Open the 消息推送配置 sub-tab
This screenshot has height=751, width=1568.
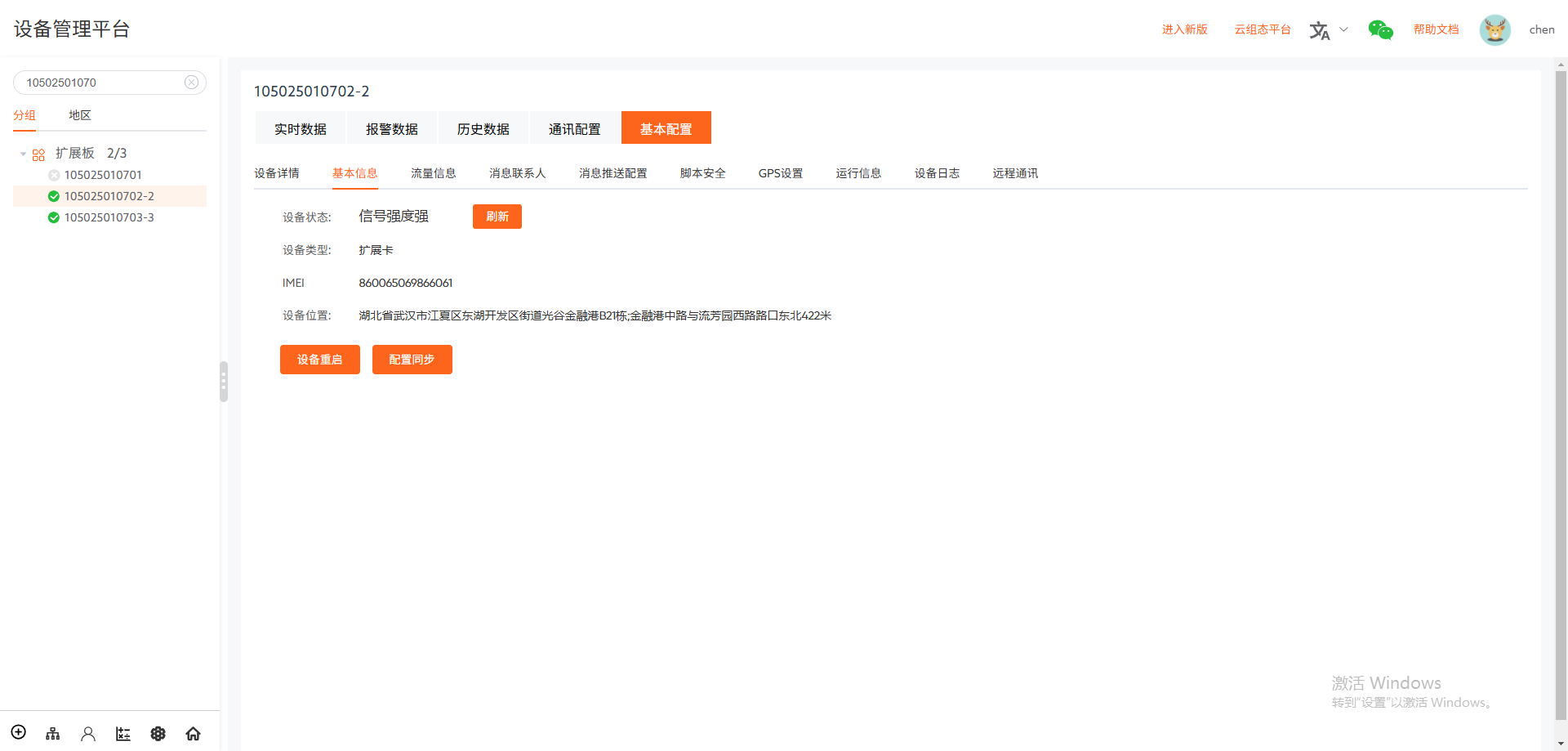point(613,173)
